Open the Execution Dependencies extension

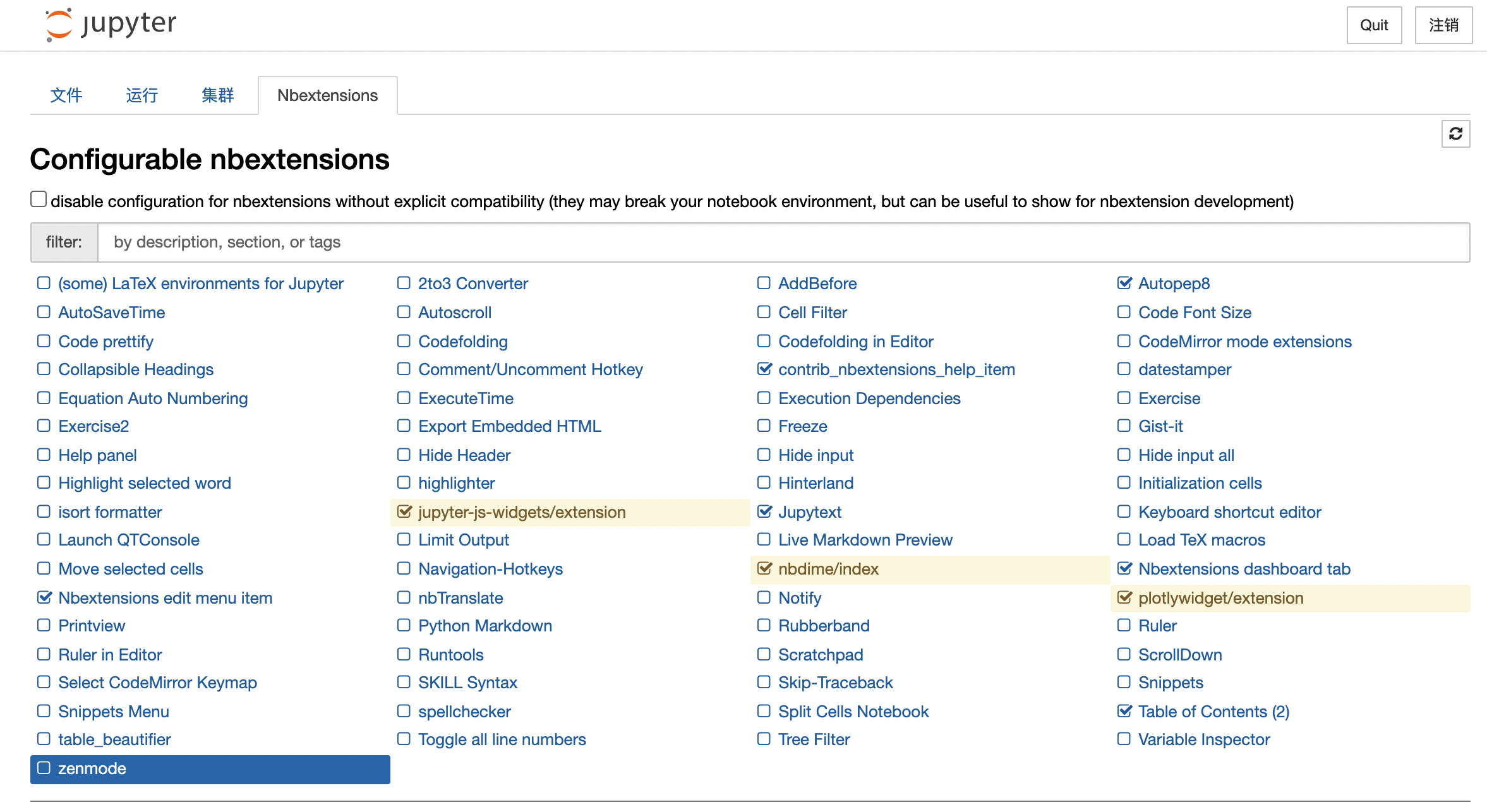point(869,398)
